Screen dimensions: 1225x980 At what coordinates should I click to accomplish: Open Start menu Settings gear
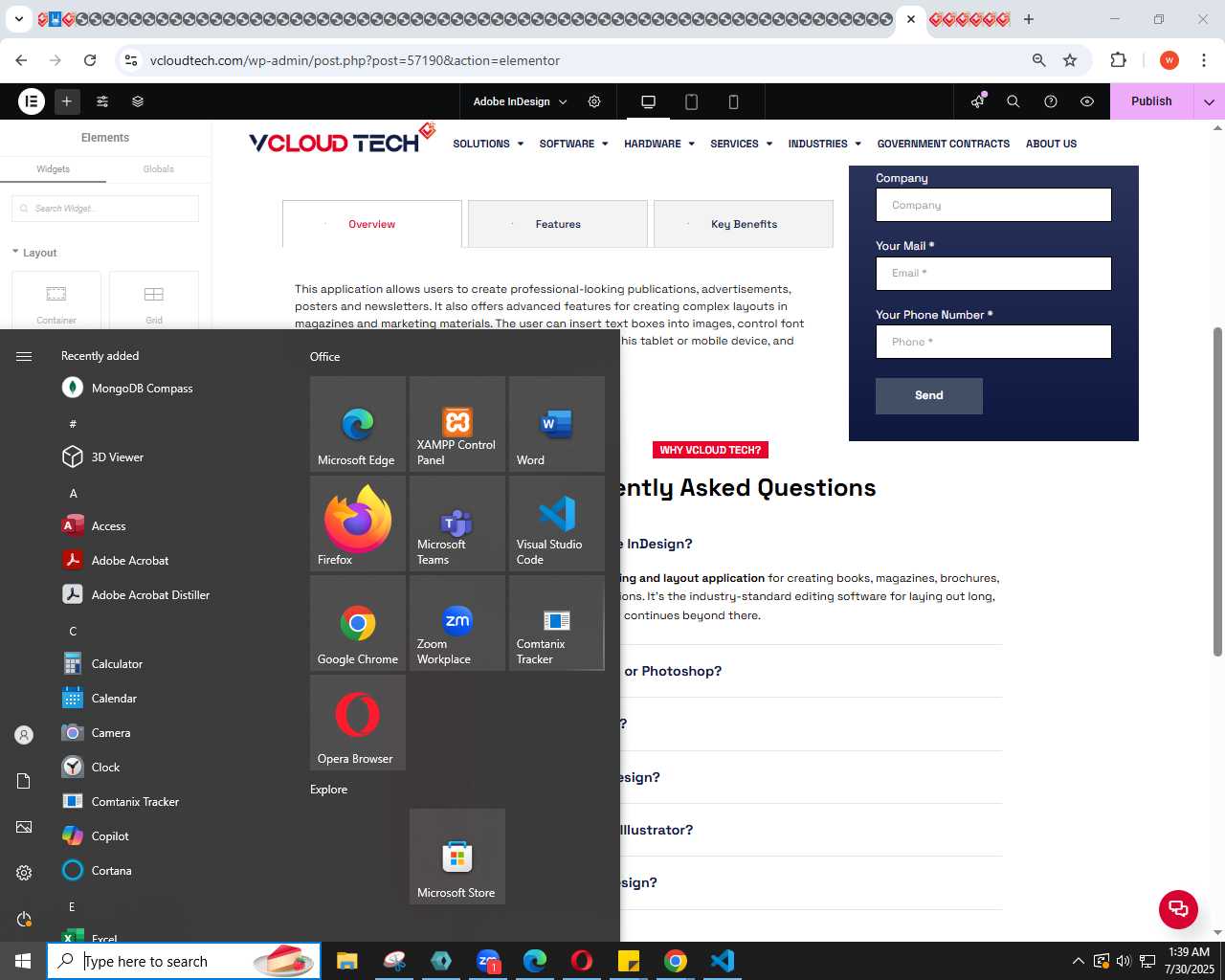(x=24, y=873)
